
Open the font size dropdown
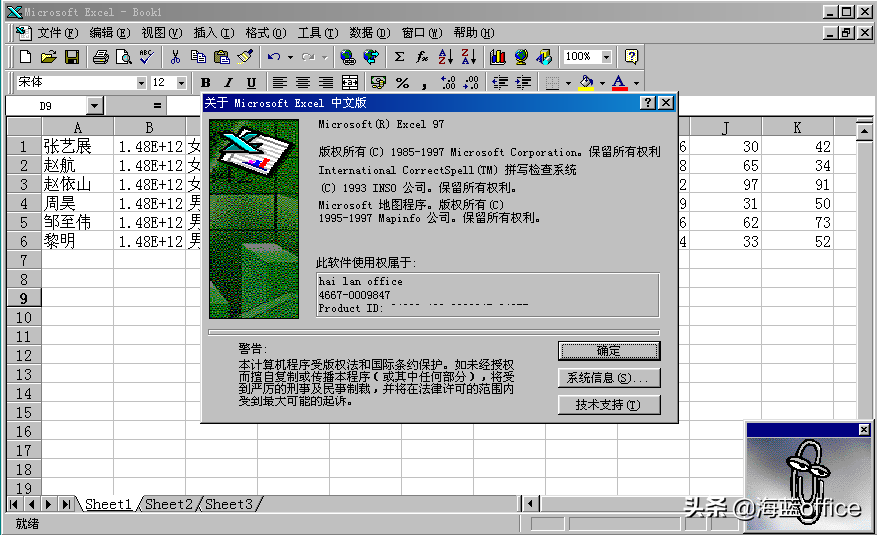pos(181,83)
